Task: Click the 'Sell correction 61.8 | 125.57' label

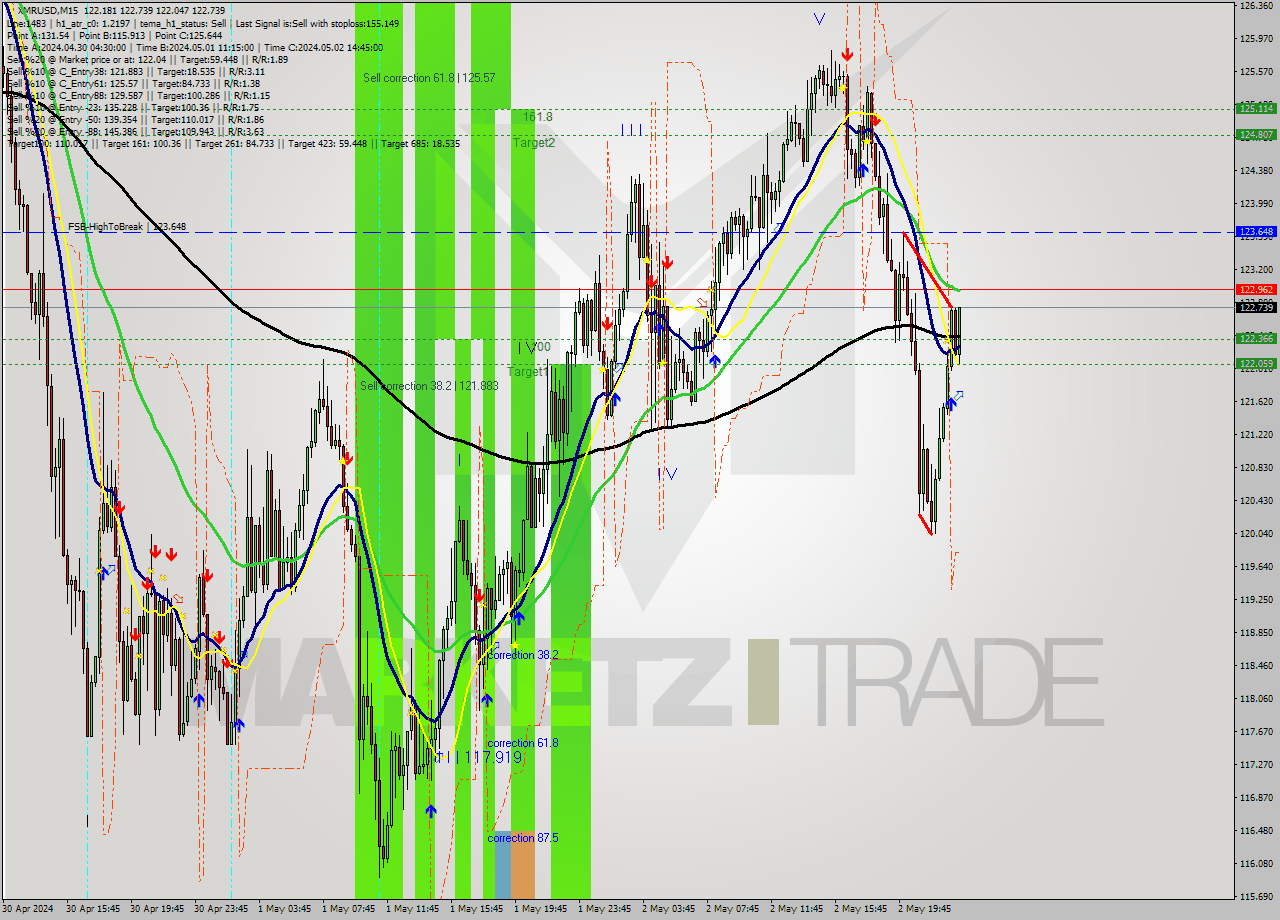Action: [429, 78]
